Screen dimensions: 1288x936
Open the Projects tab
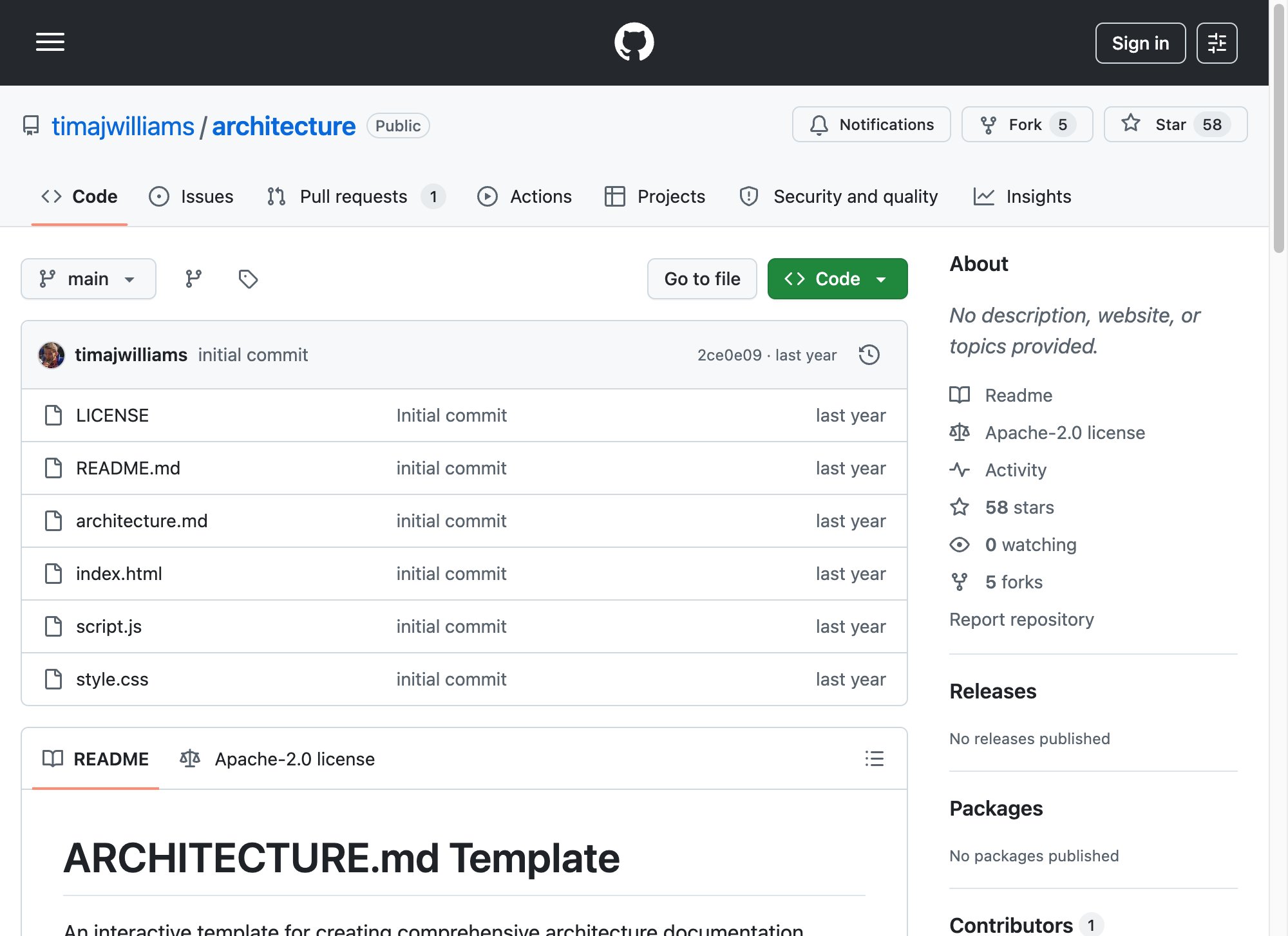[655, 196]
